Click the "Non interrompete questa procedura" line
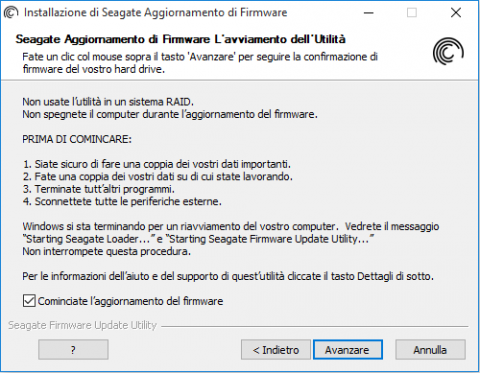Image resolution: width=480 pixels, height=373 pixels. click(x=107, y=251)
